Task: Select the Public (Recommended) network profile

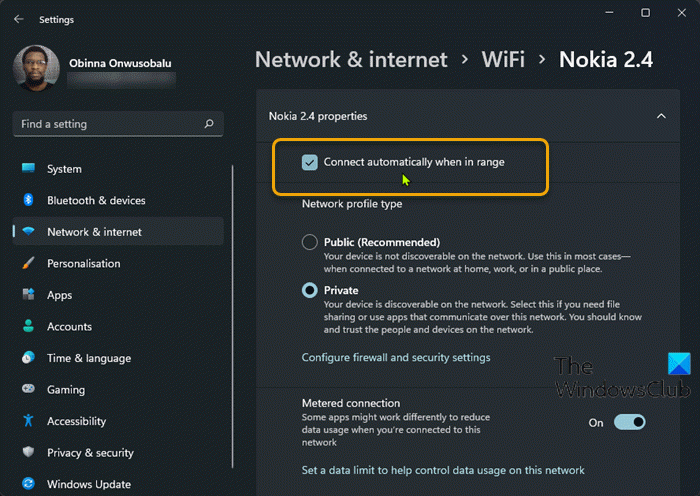Action: pyautogui.click(x=310, y=242)
